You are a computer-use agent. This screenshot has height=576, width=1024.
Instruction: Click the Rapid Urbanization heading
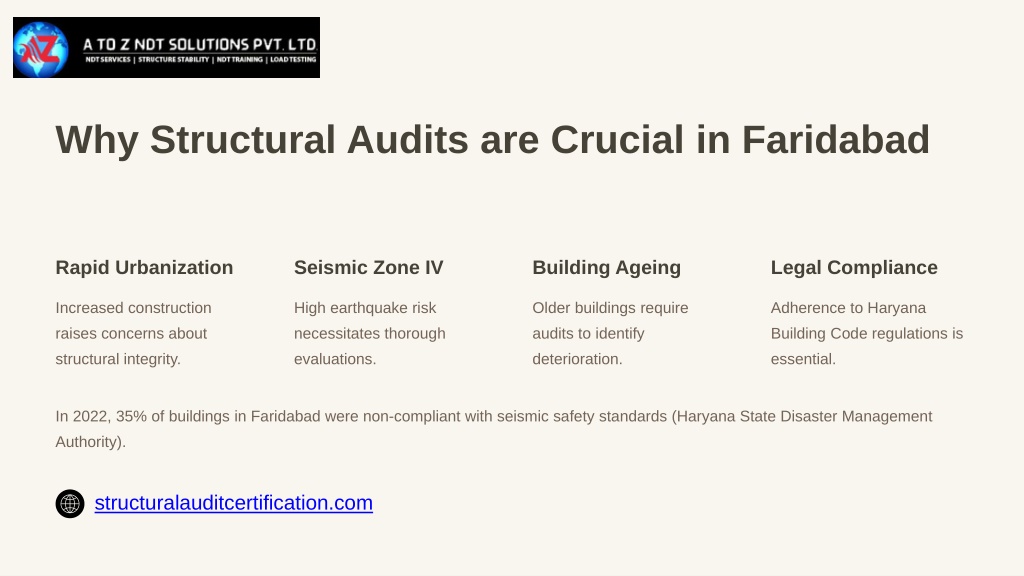[x=144, y=268]
